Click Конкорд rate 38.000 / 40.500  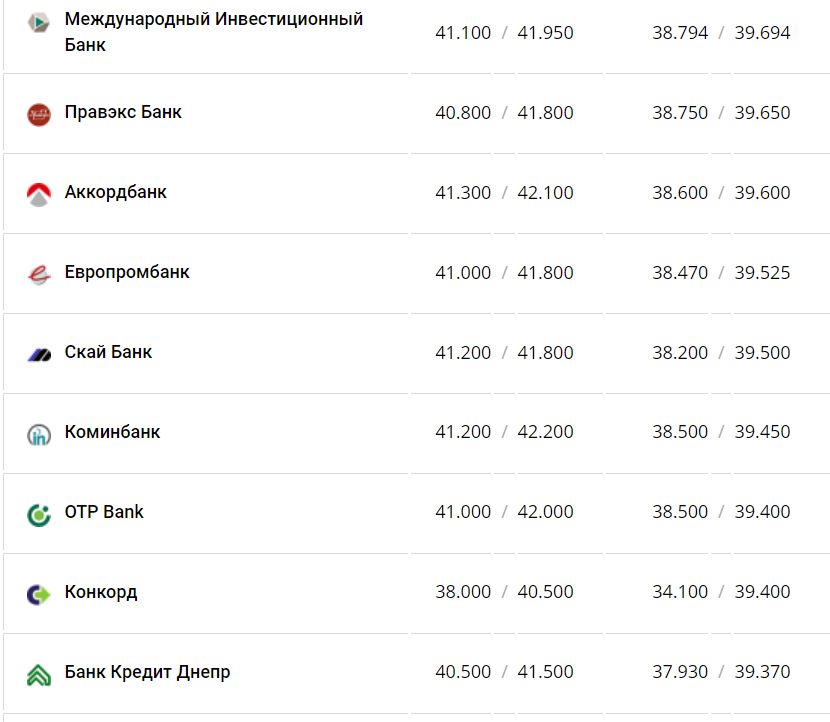[x=504, y=592]
